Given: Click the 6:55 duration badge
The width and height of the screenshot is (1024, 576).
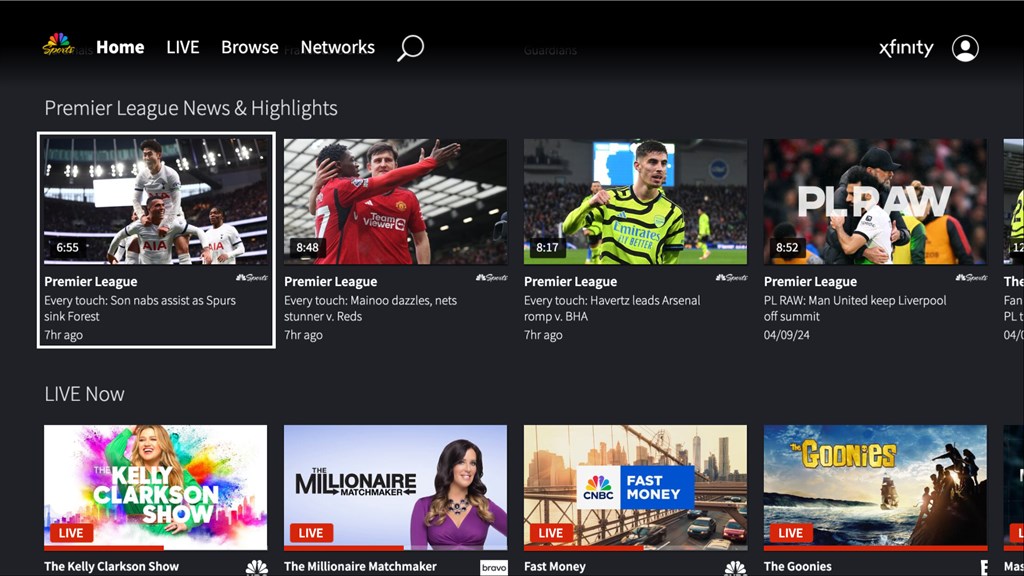Looking at the screenshot, I should coord(67,248).
